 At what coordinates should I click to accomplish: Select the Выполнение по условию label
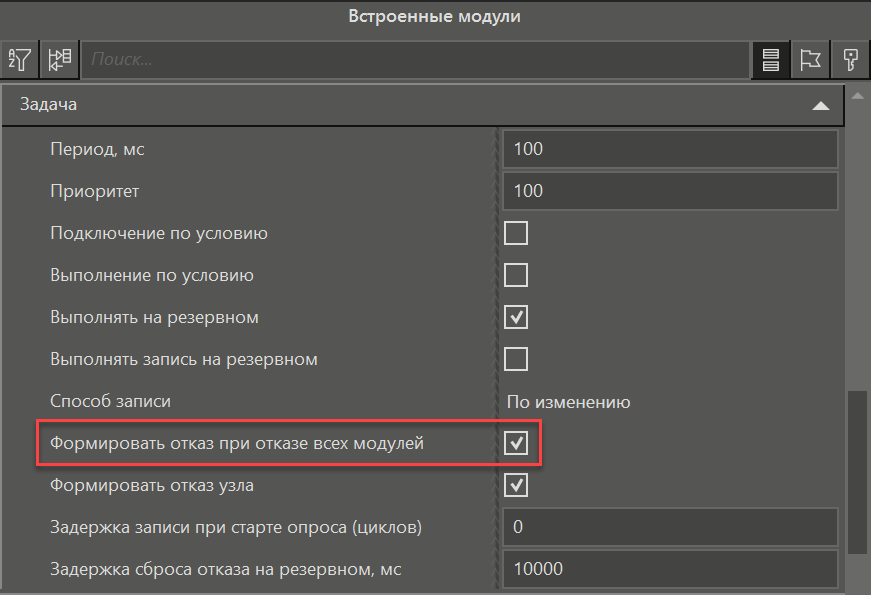coord(152,276)
